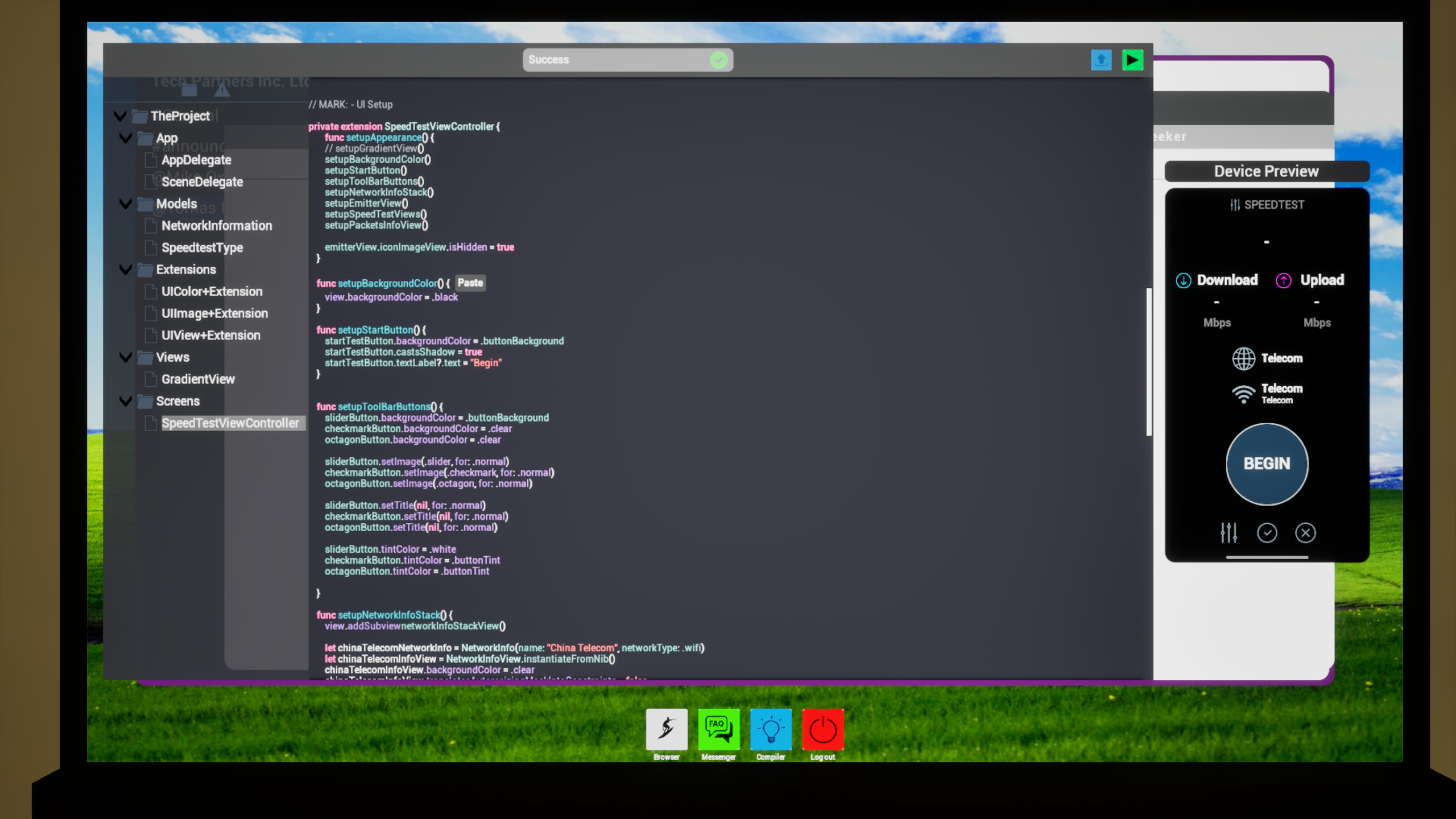
Task: Collapse the Models folder chevron
Action: [126, 204]
